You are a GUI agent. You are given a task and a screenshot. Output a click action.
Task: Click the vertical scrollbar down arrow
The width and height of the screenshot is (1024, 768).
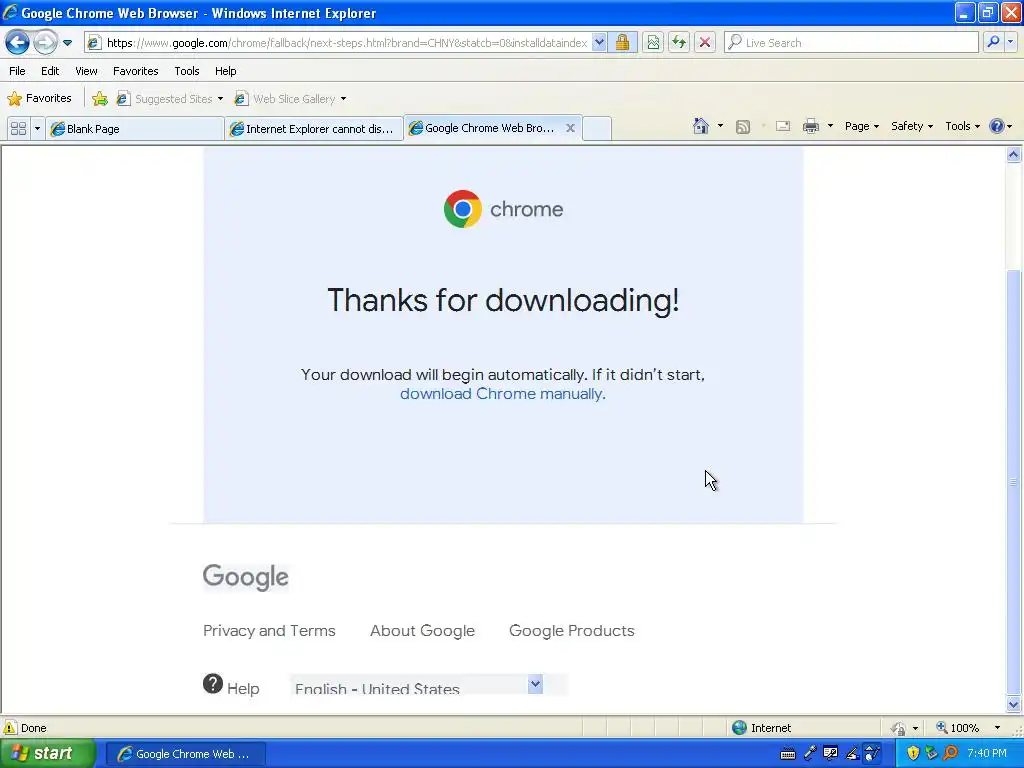click(1014, 704)
